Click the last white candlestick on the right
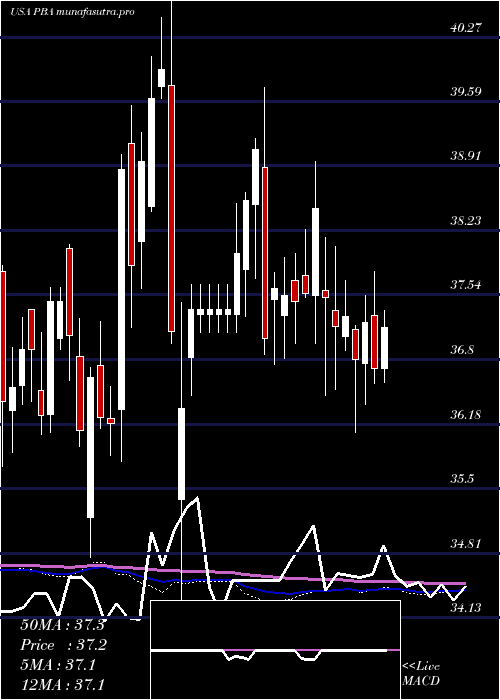The width and height of the screenshot is (500, 700). coord(384,348)
